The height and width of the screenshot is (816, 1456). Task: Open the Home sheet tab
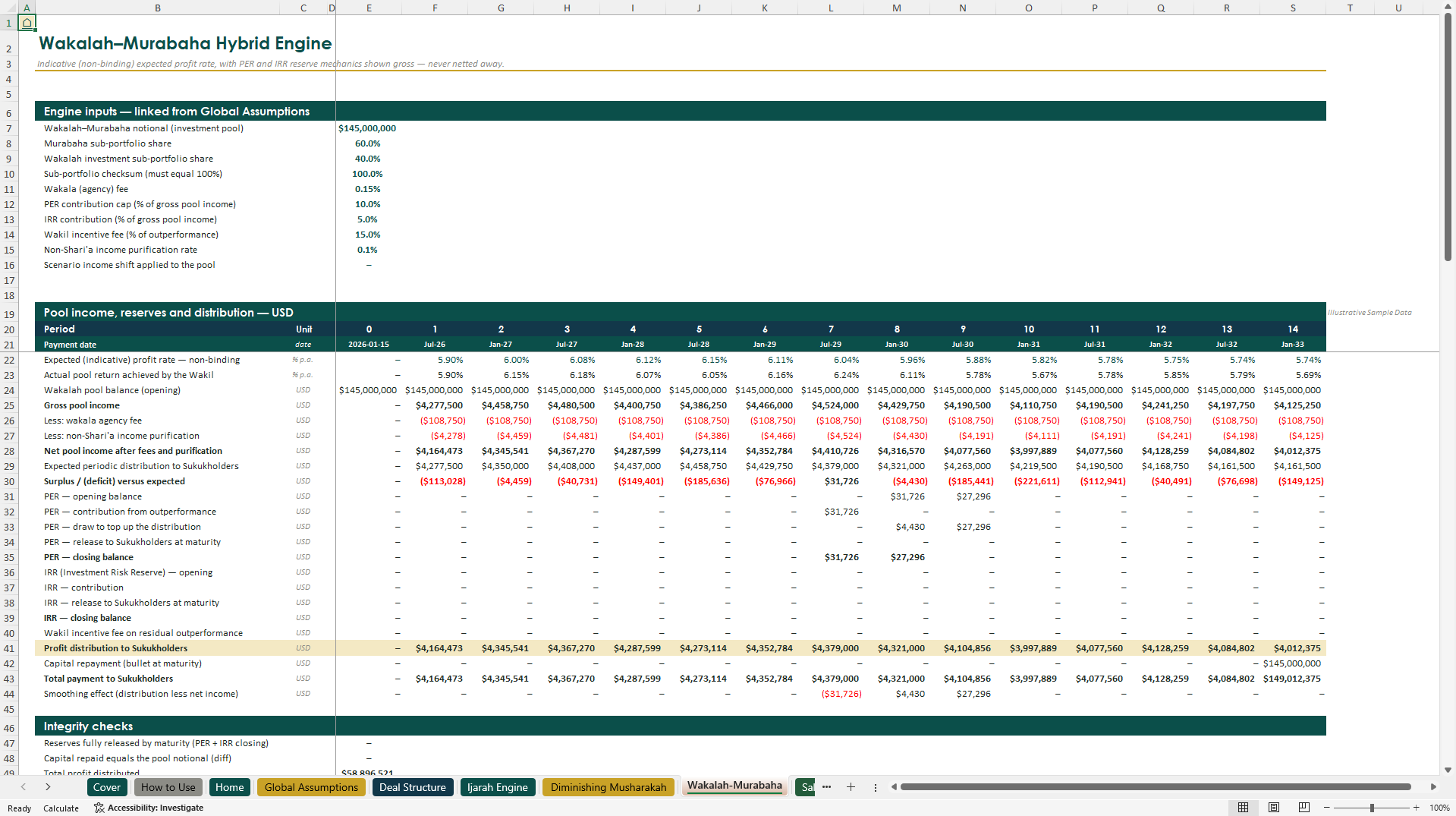pyautogui.click(x=229, y=787)
